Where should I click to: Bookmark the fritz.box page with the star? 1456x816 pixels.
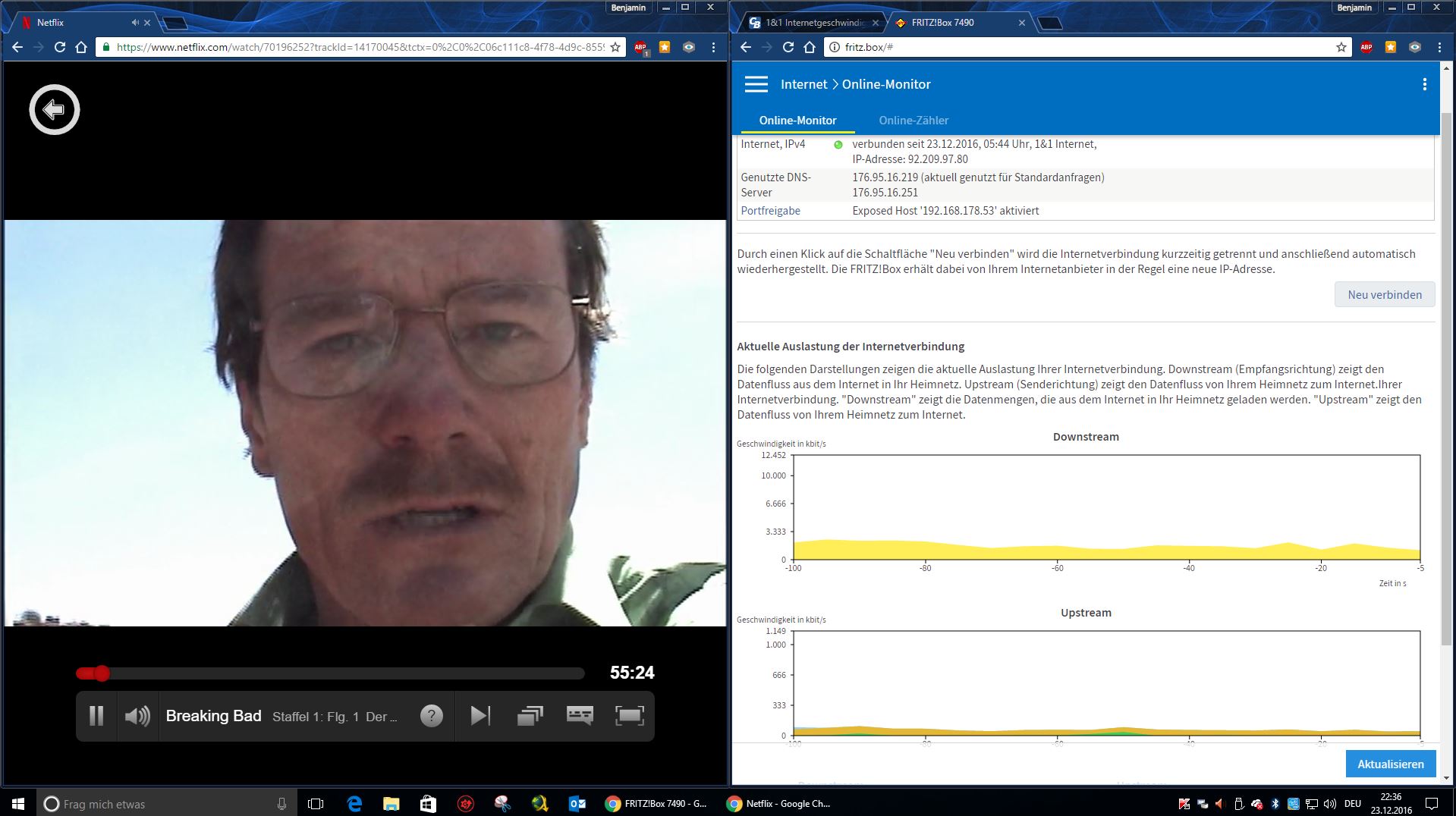click(x=1341, y=47)
